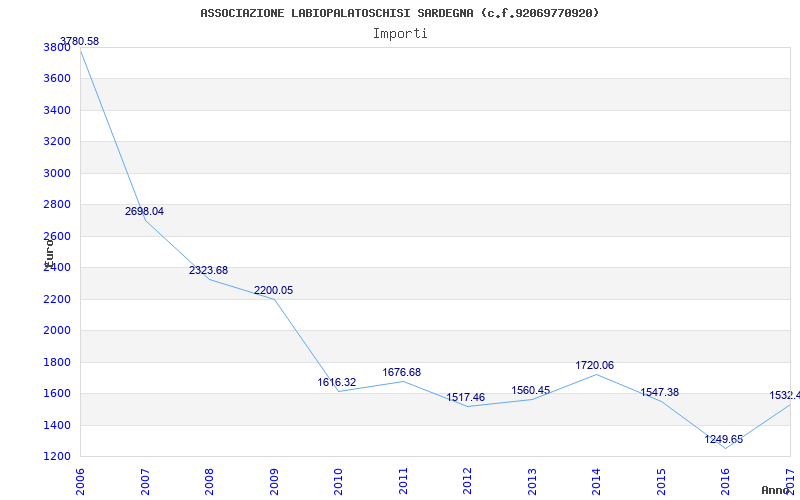Click the Importi subtitle text
800x500 pixels.
tap(400, 33)
